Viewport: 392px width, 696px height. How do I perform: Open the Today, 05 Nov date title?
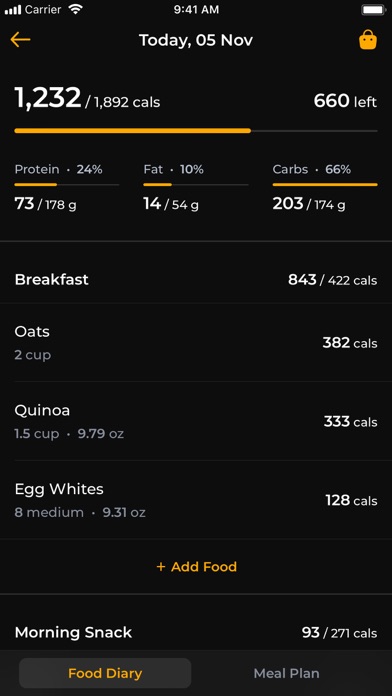click(196, 40)
